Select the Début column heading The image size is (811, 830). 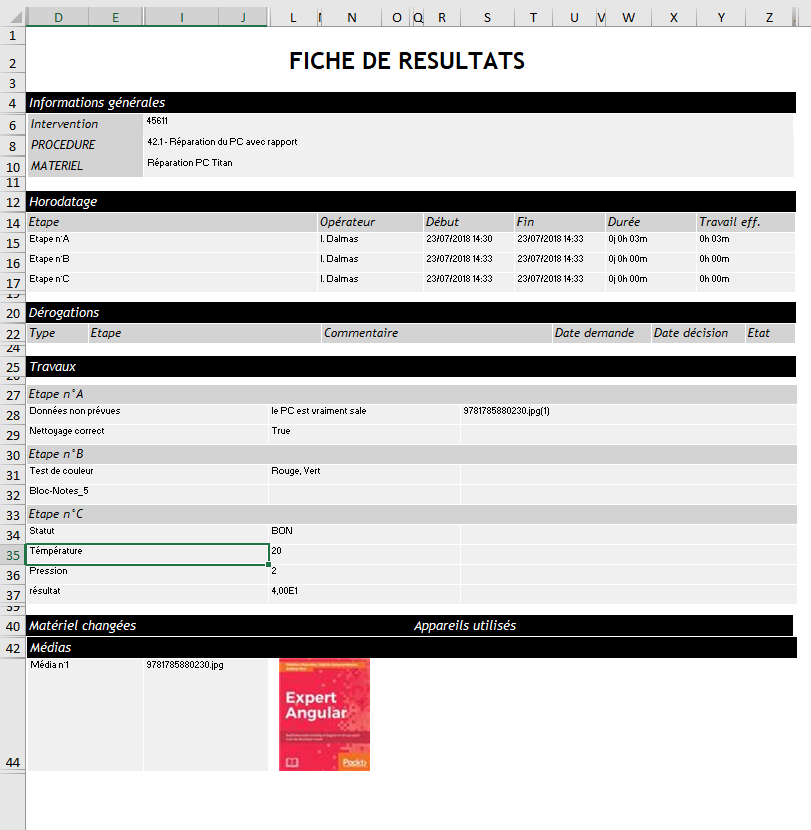point(468,222)
